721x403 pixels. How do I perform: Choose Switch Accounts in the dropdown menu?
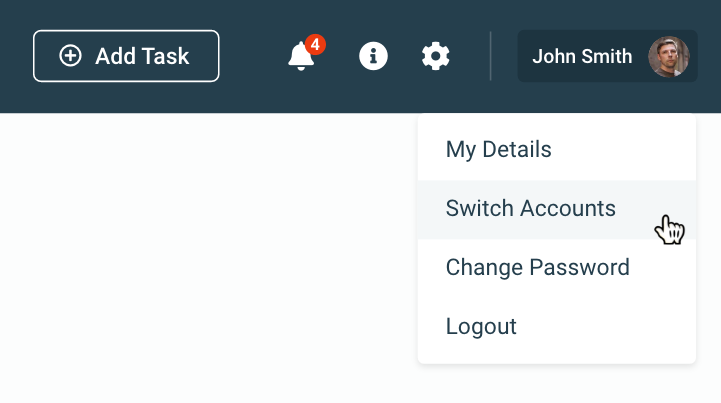[530, 209]
